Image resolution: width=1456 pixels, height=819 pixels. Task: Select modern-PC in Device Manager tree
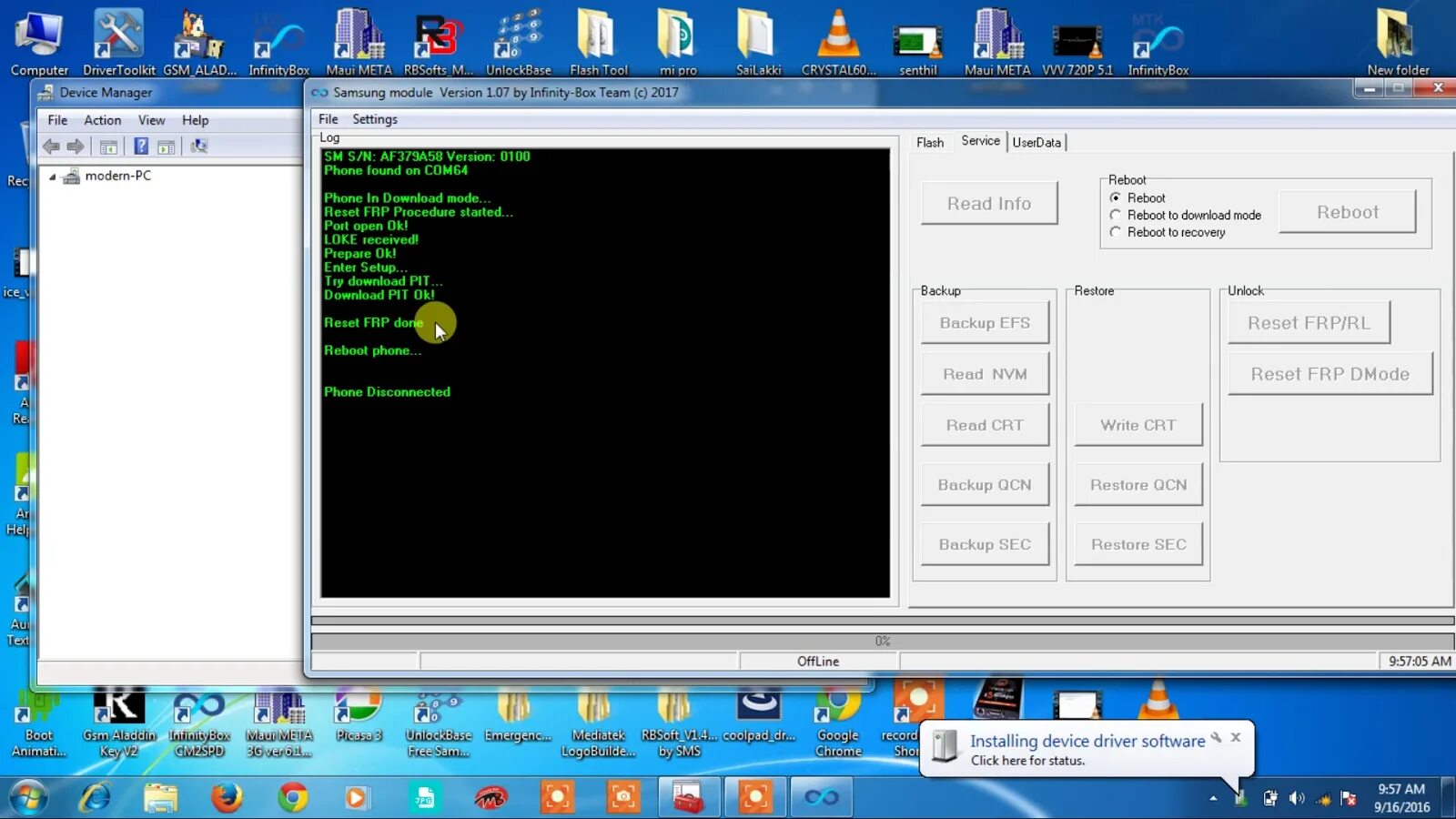pyautogui.click(x=117, y=176)
